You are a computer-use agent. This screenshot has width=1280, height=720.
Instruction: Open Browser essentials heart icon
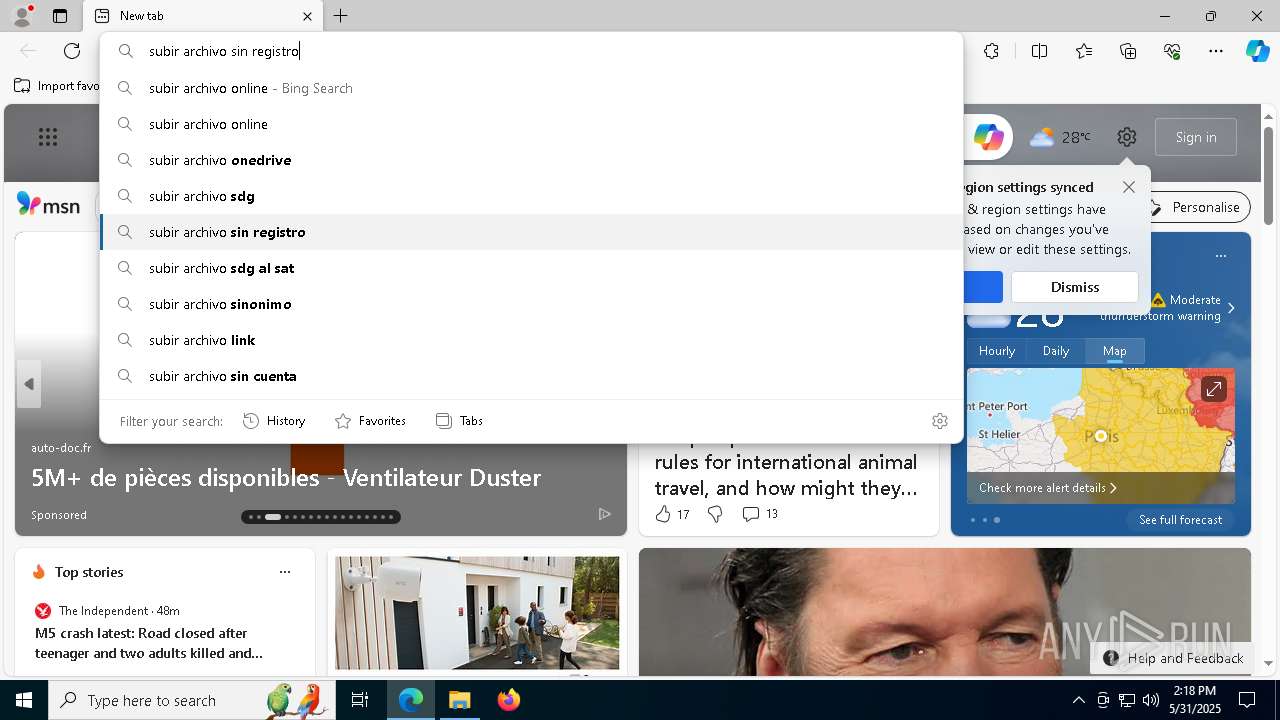click(1172, 51)
